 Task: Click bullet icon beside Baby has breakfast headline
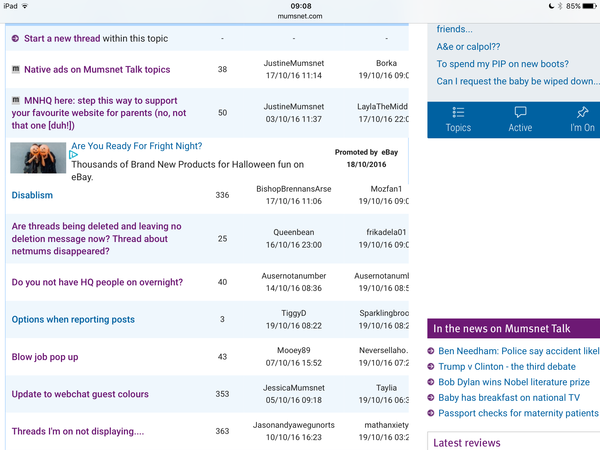click(x=430, y=398)
